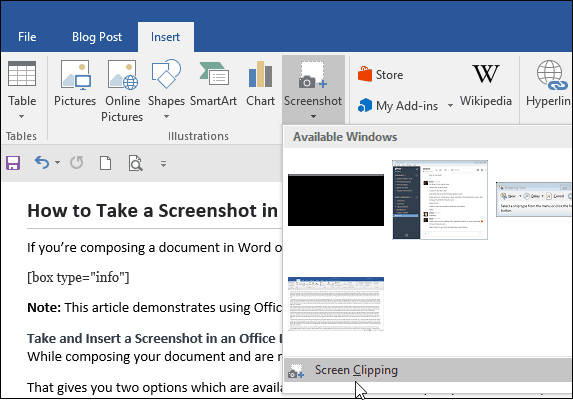Customize Quick Access Toolbar dropdown
573x413 pixels.
[x=163, y=164]
